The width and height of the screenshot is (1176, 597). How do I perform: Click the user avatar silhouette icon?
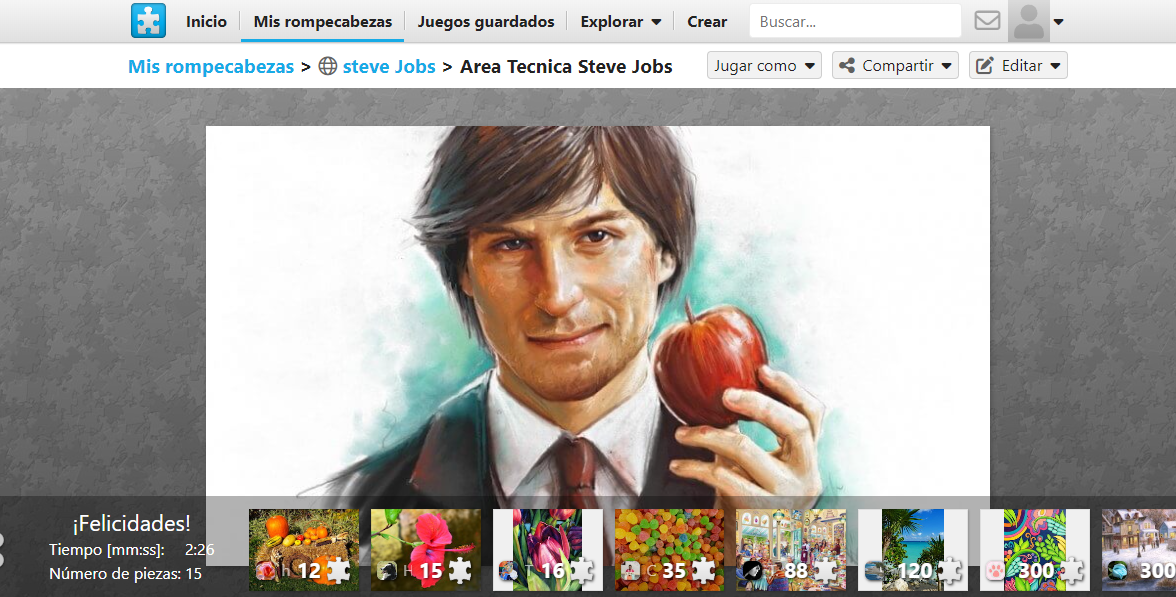[1028, 21]
